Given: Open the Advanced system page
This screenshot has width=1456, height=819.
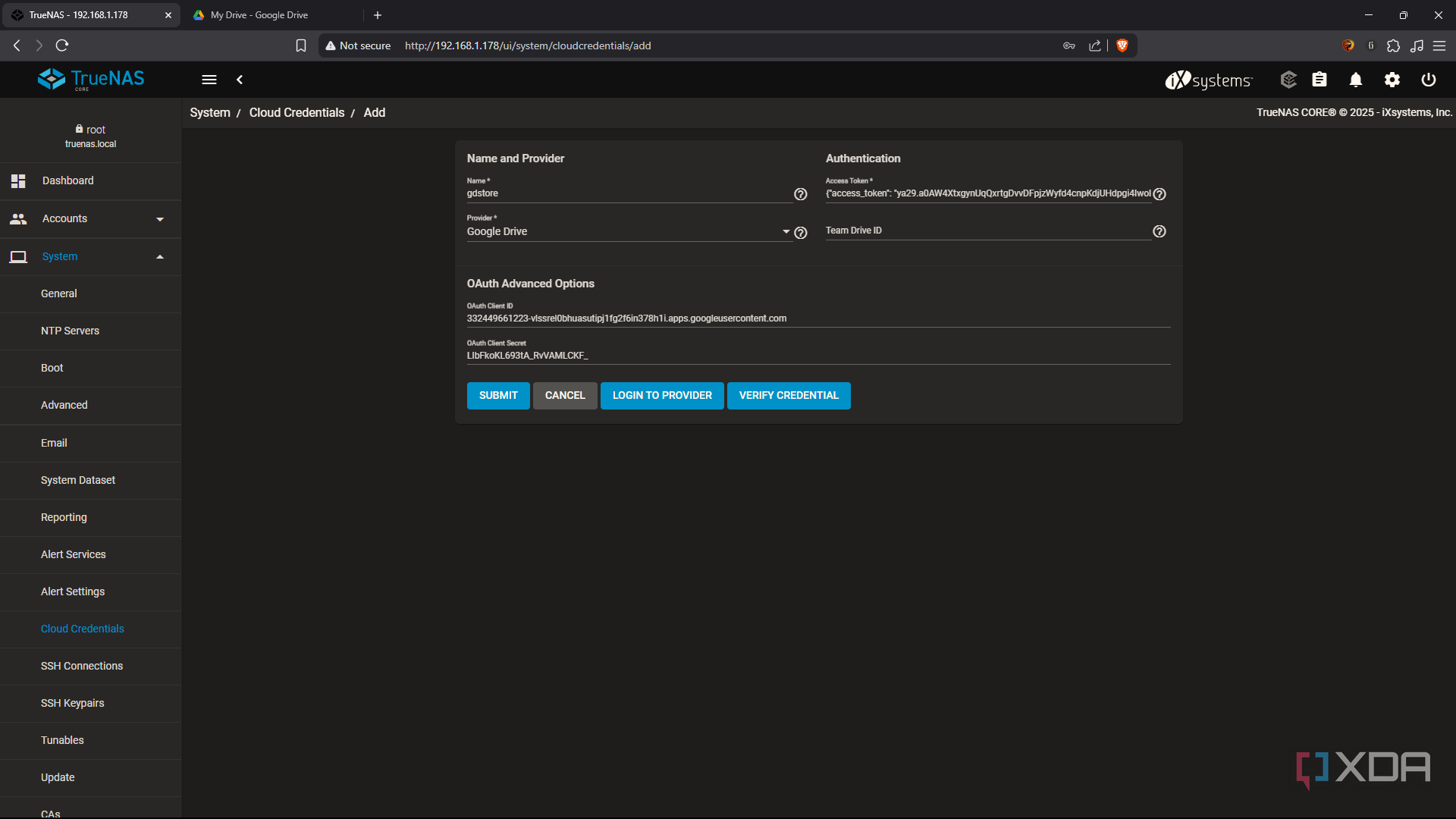Looking at the screenshot, I should (91, 405).
